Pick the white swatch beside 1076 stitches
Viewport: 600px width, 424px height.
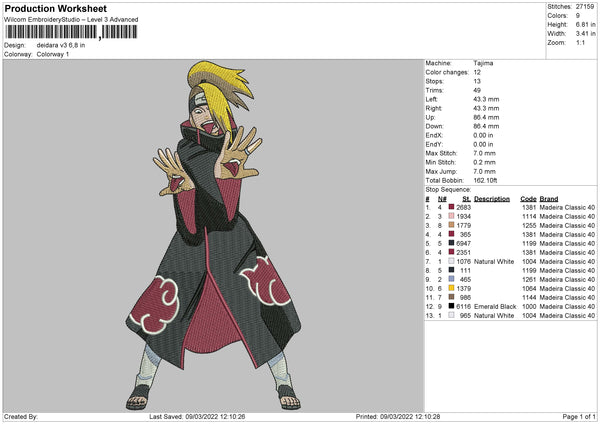tap(452, 261)
